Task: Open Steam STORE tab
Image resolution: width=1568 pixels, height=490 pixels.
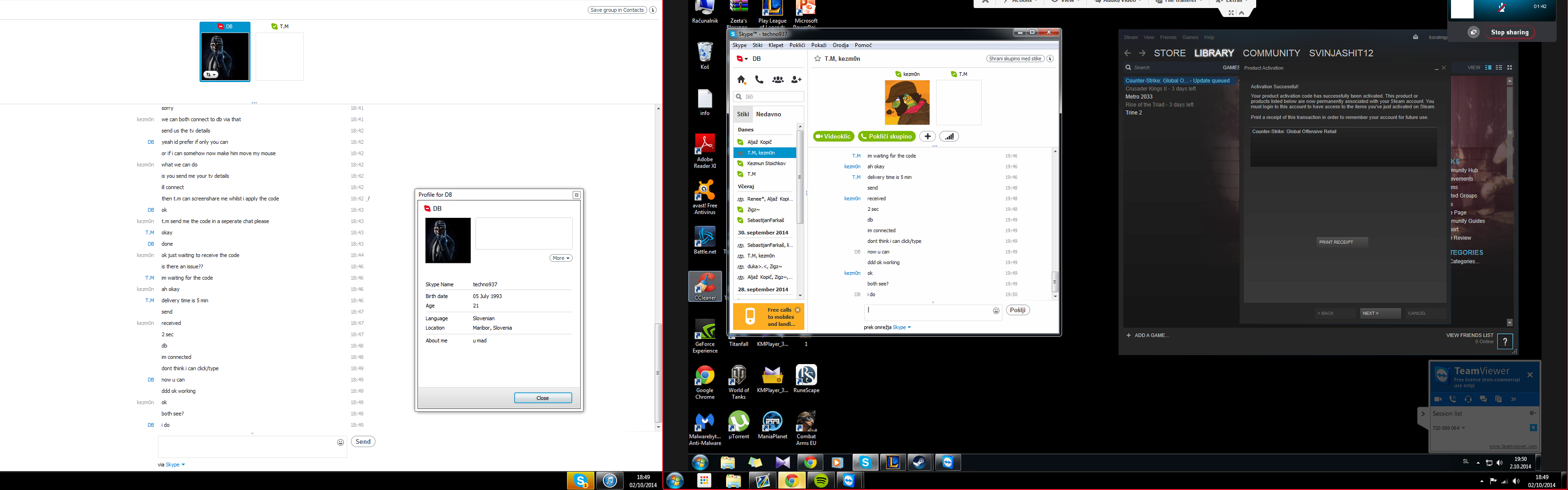Action: coord(1170,53)
